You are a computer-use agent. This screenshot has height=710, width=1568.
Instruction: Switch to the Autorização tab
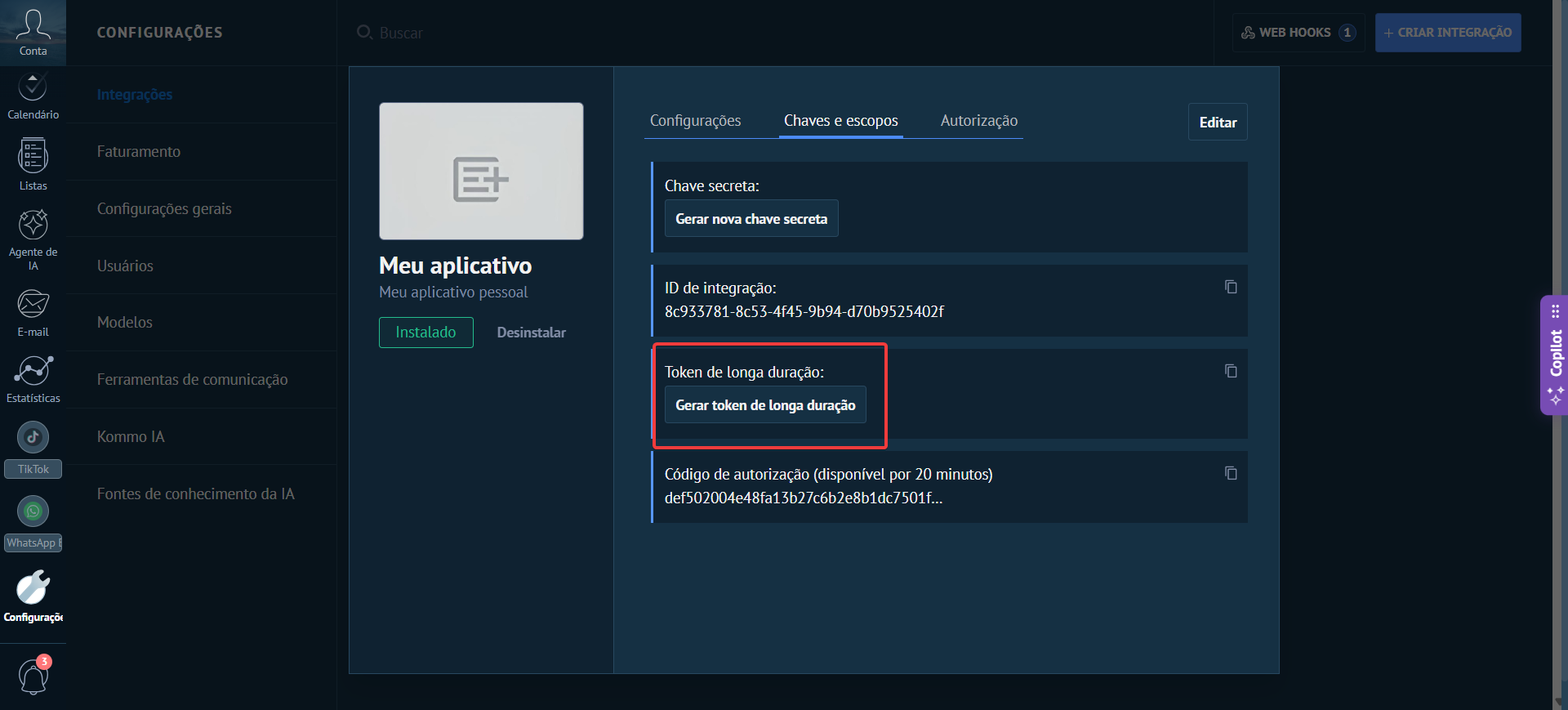[x=978, y=121]
